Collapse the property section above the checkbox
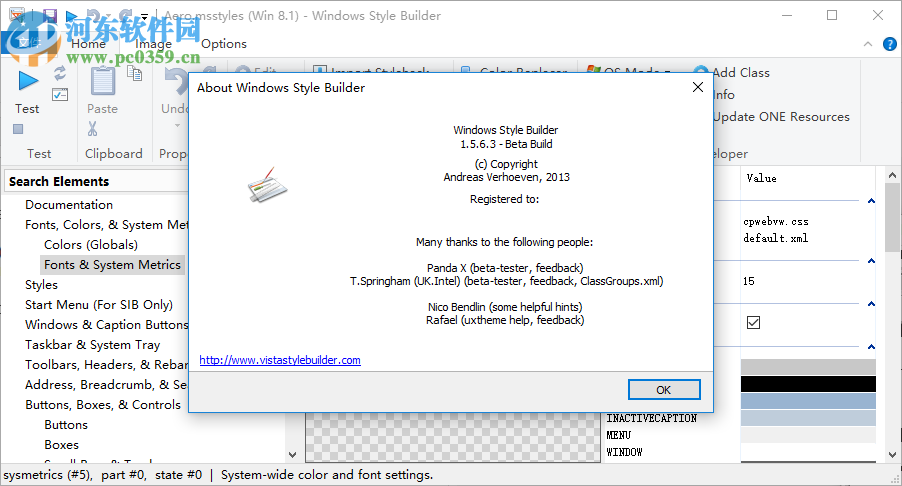The width and height of the screenshot is (902, 486). click(x=871, y=304)
